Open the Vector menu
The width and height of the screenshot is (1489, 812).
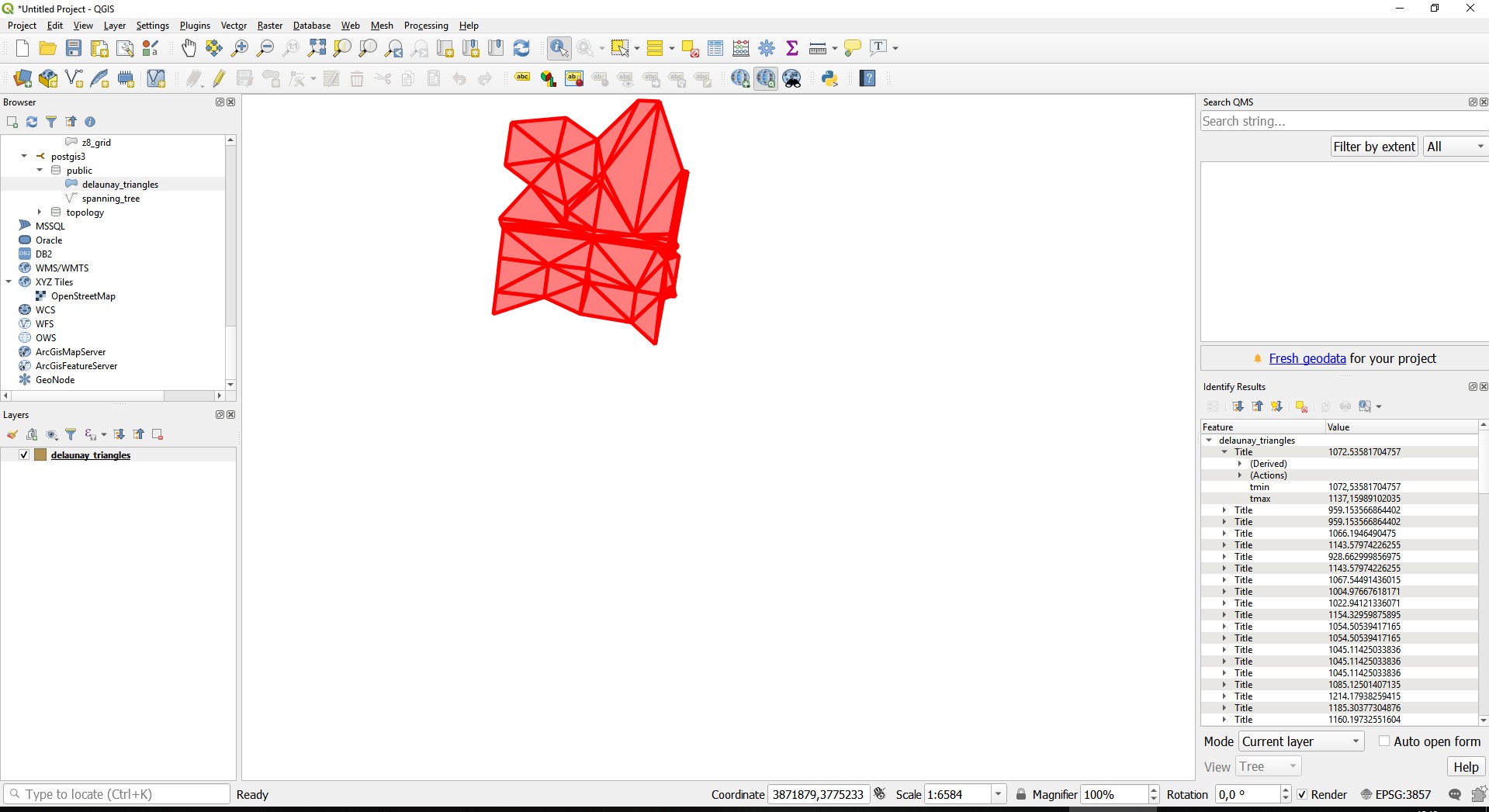(234, 25)
